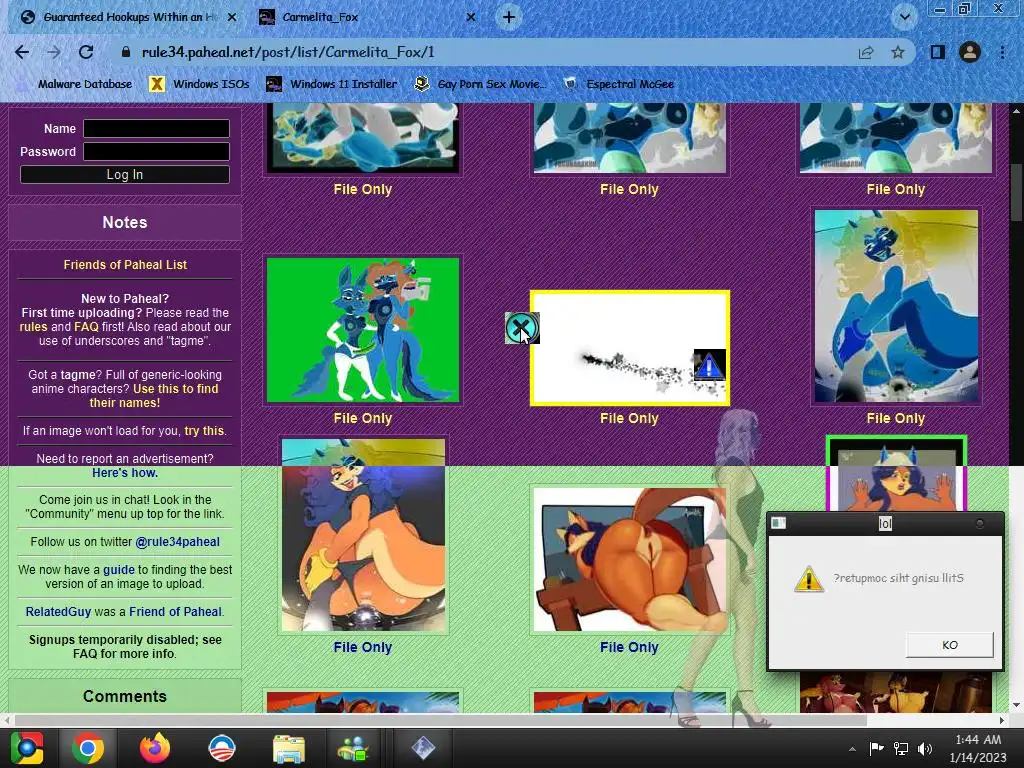Open the Windows ISOs bookmark
The width and height of the screenshot is (1024, 768).
click(199, 84)
